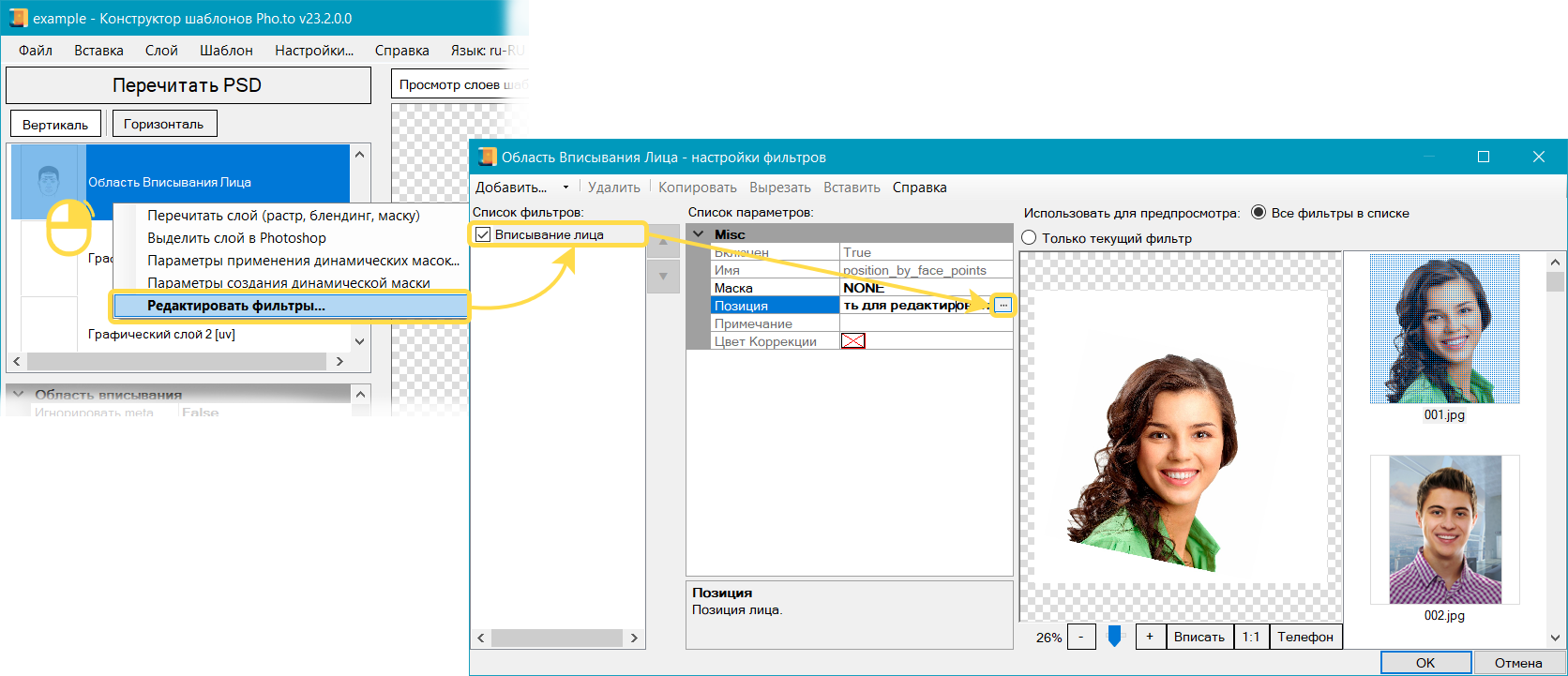The width and height of the screenshot is (1568, 676).
Task: Collapse the Misc parameter group
Action: 699,234
